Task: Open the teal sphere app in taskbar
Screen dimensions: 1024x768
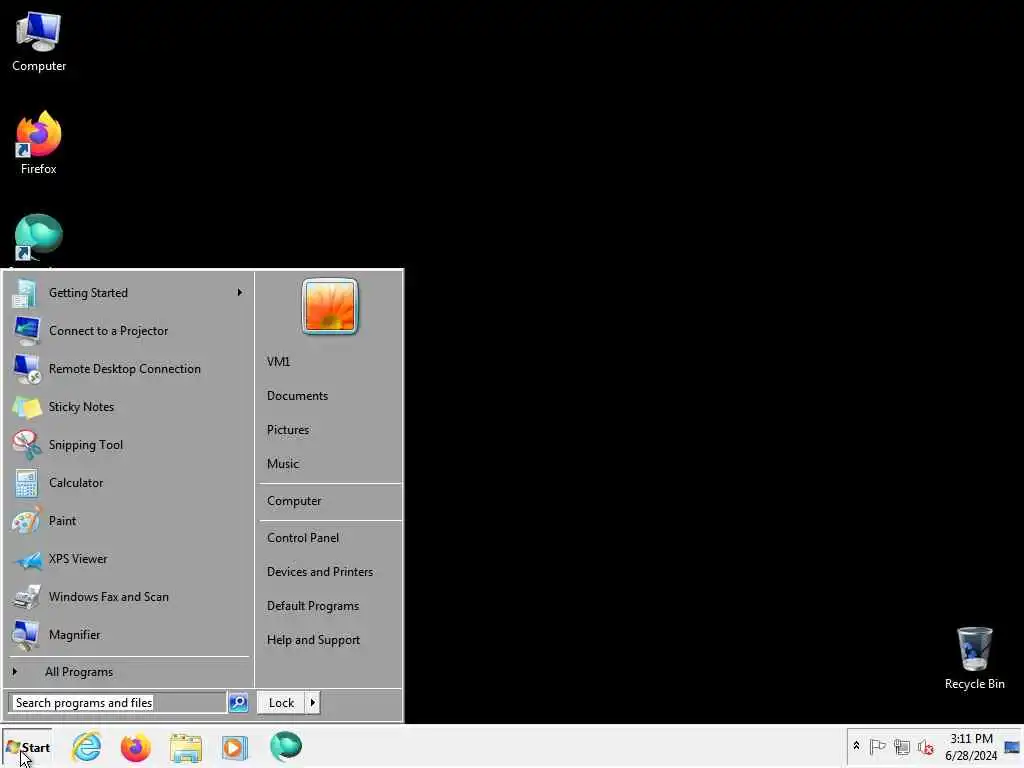Action: 285,746
